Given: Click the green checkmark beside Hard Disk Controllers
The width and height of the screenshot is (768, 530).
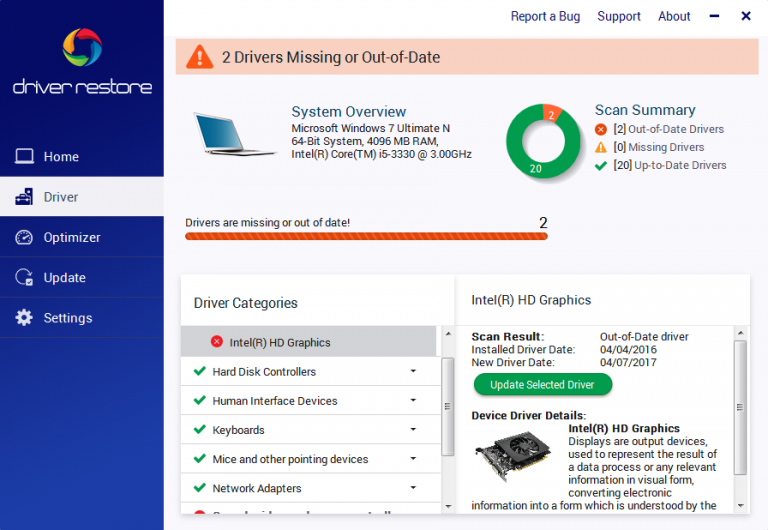Looking at the screenshot, I should [x=200, y=371].
